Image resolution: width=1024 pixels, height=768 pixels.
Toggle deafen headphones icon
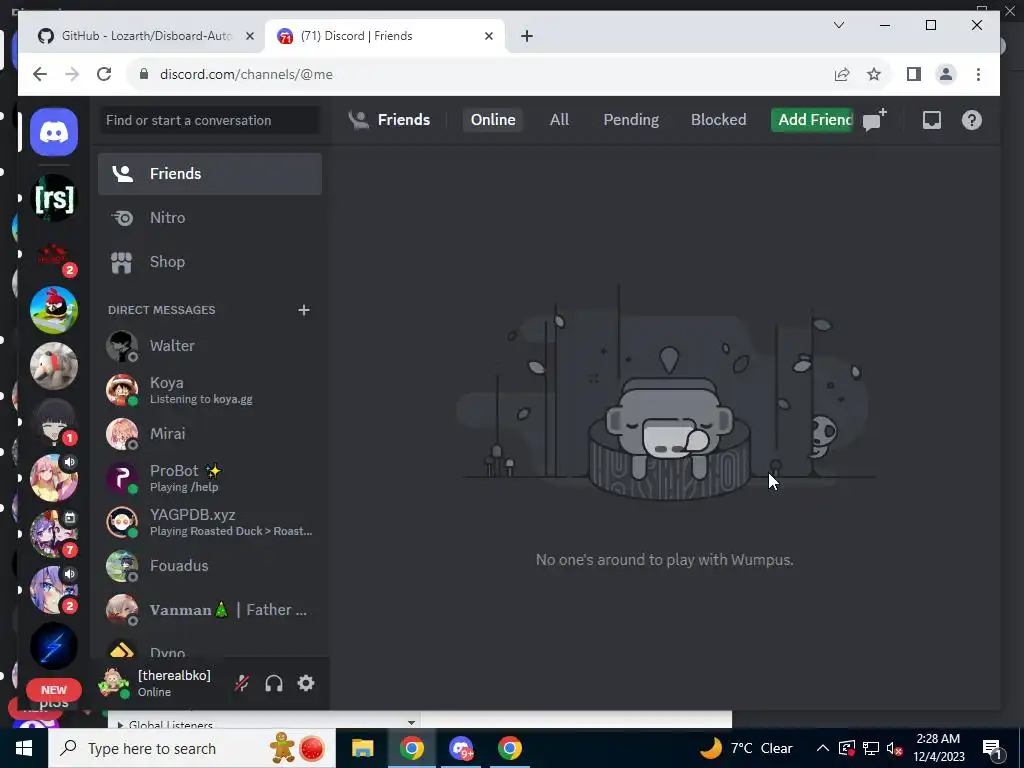[274, 683]
